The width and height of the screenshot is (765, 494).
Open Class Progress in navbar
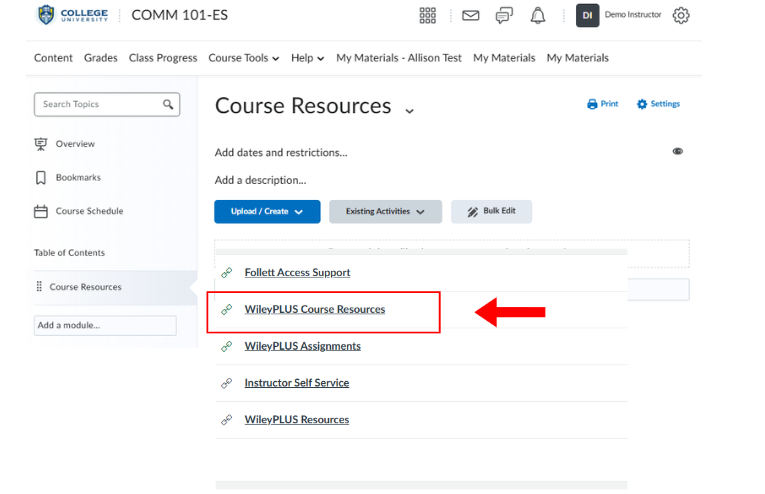click(x=163, y=58)
